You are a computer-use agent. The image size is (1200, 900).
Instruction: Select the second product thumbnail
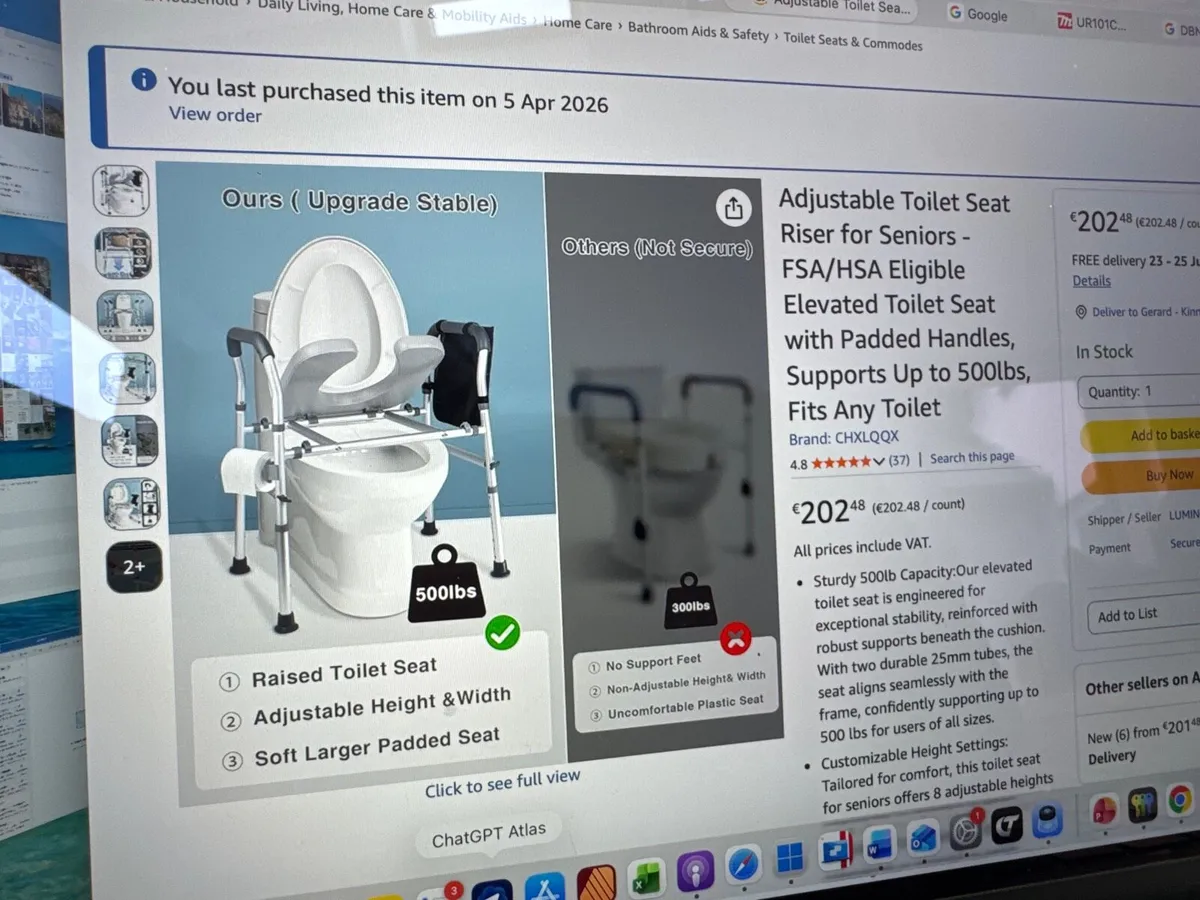[x=124, y=253]
